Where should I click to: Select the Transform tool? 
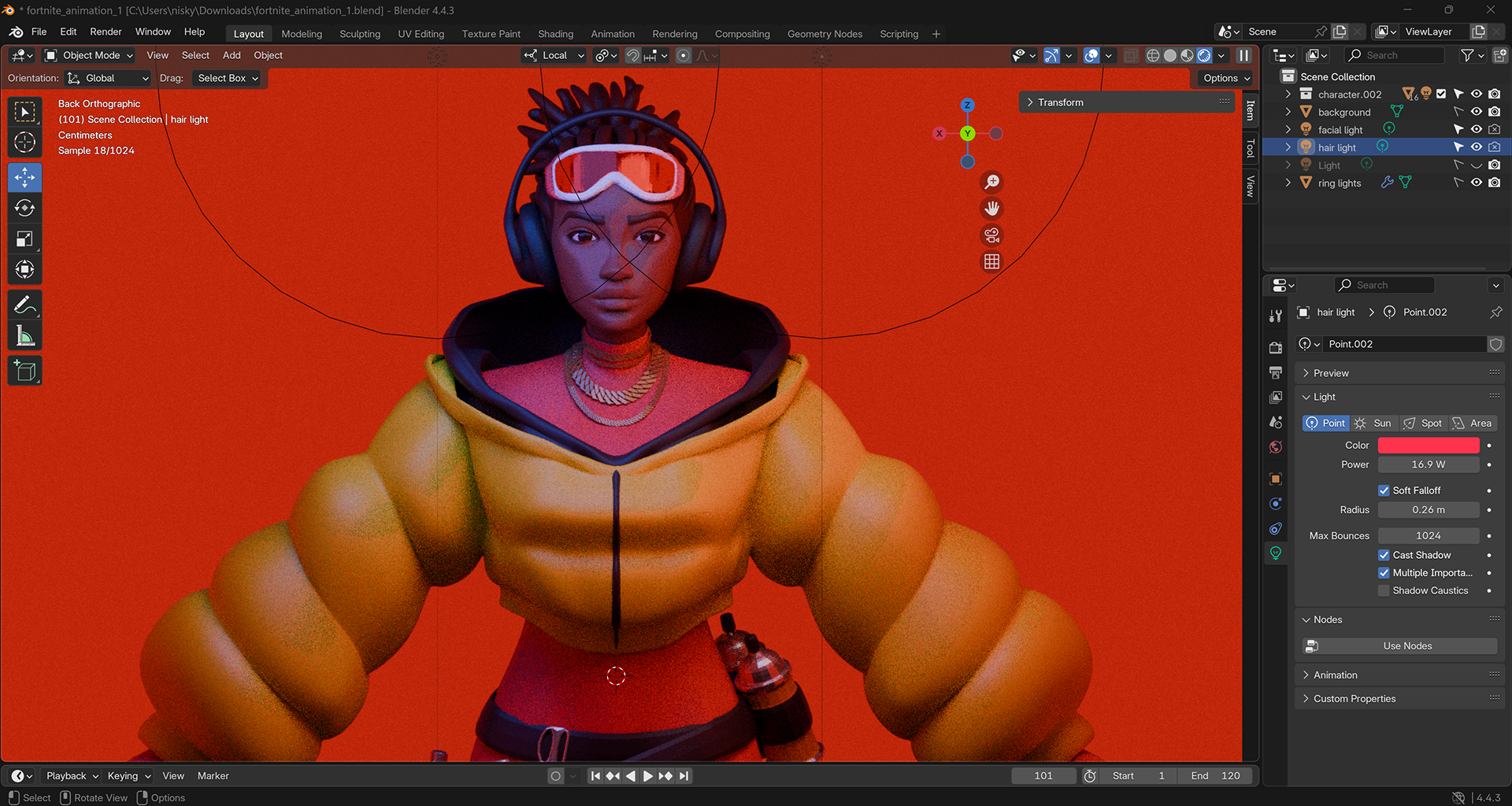click(25, 269)
